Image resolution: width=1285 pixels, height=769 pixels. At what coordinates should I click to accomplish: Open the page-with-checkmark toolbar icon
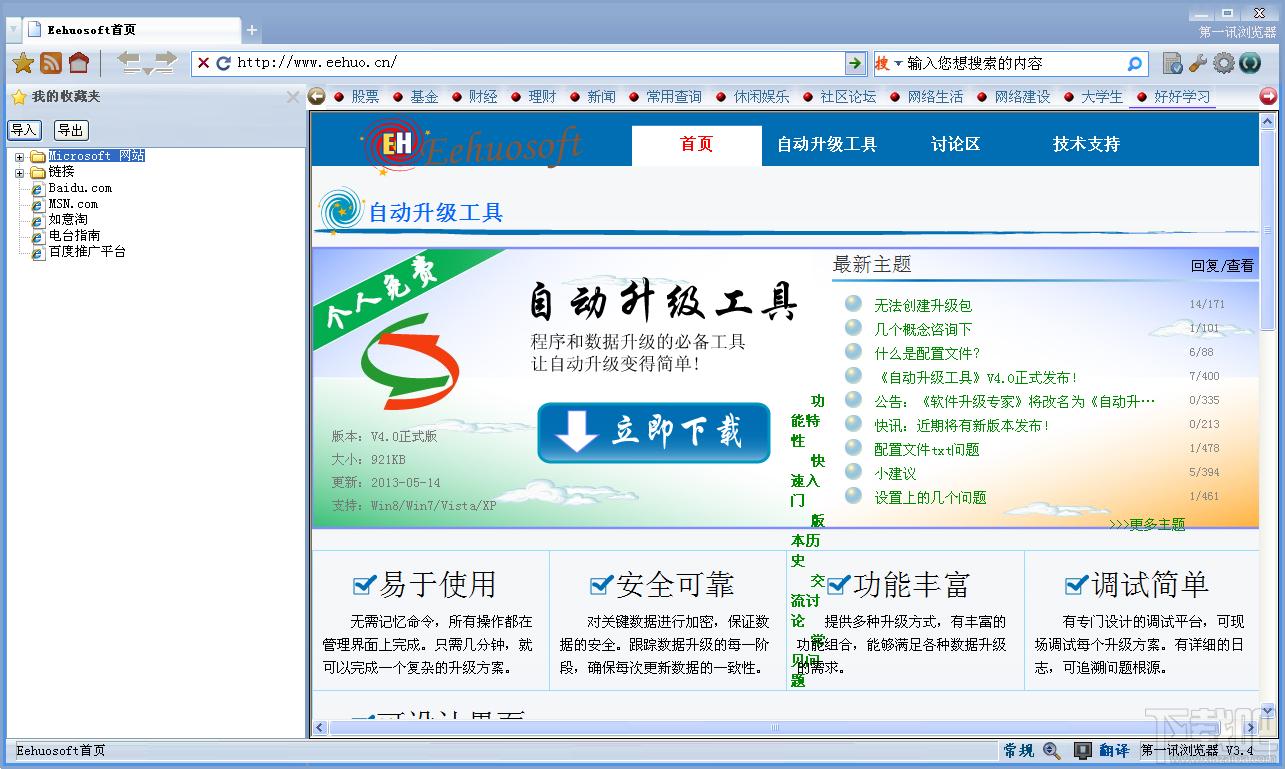point(1173,63)
